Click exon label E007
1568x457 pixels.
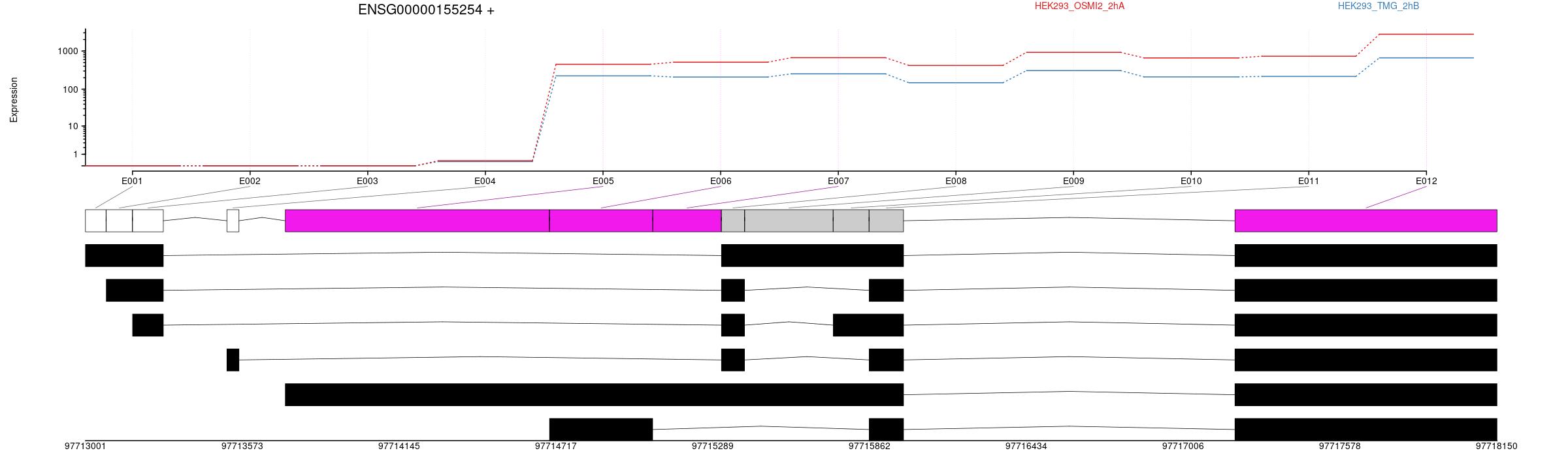point(838,181)
